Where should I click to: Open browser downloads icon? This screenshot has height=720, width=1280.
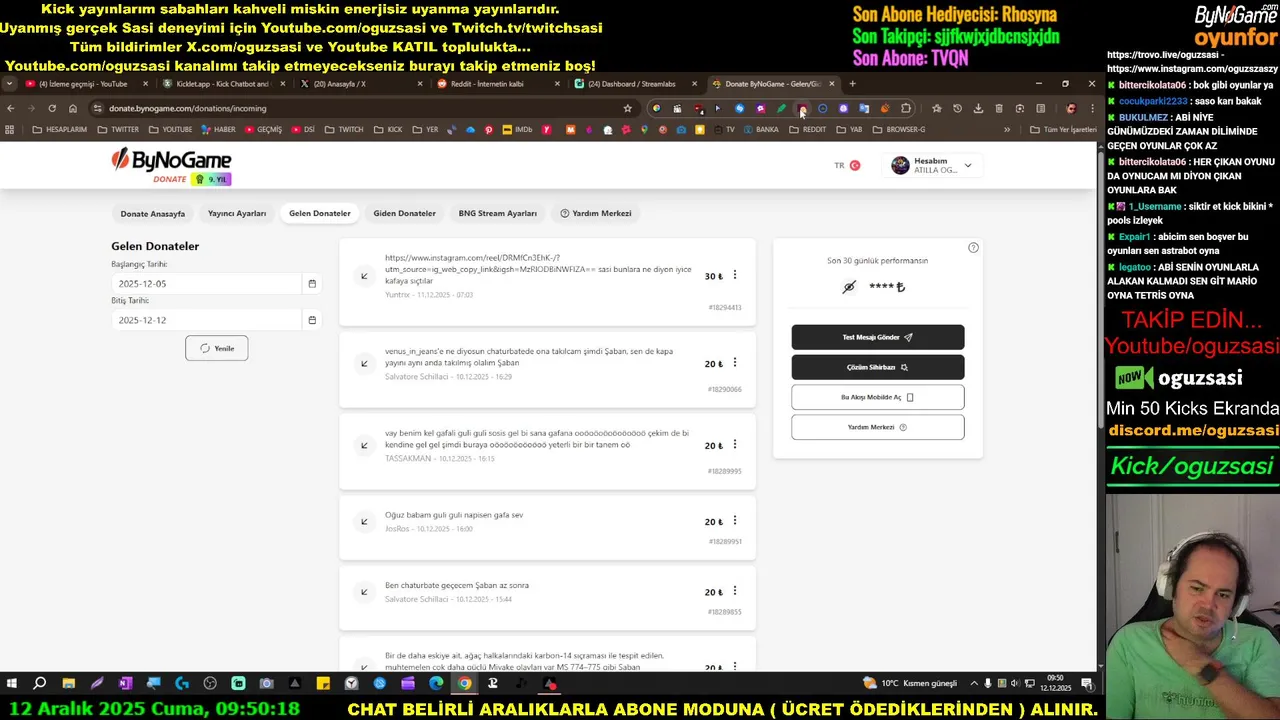tap(978, 108)
